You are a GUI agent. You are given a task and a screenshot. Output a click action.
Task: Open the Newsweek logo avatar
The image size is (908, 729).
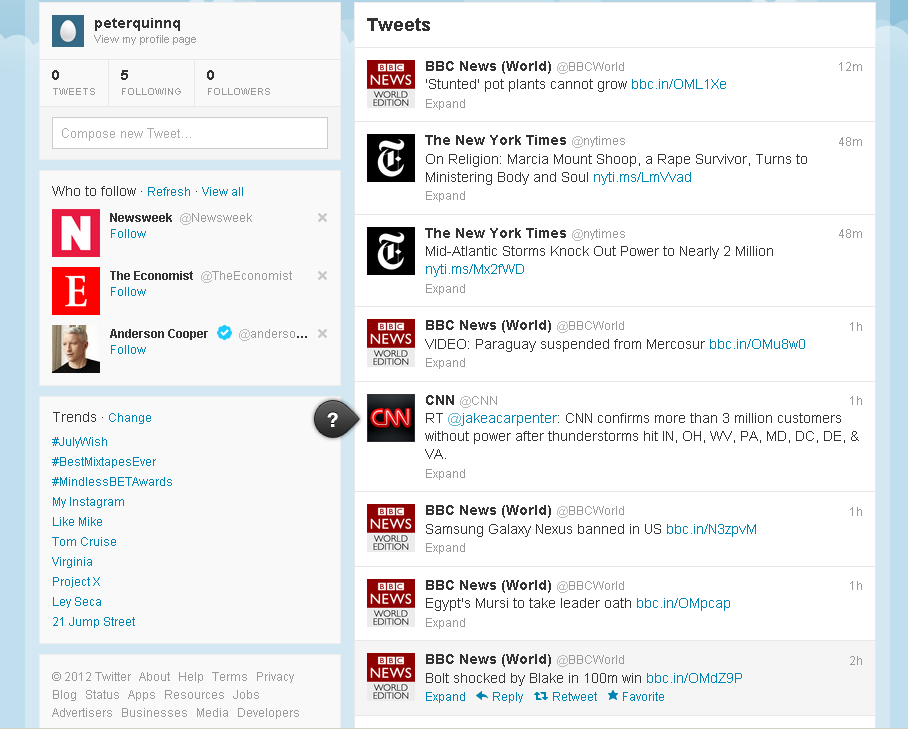coord(76,233)
